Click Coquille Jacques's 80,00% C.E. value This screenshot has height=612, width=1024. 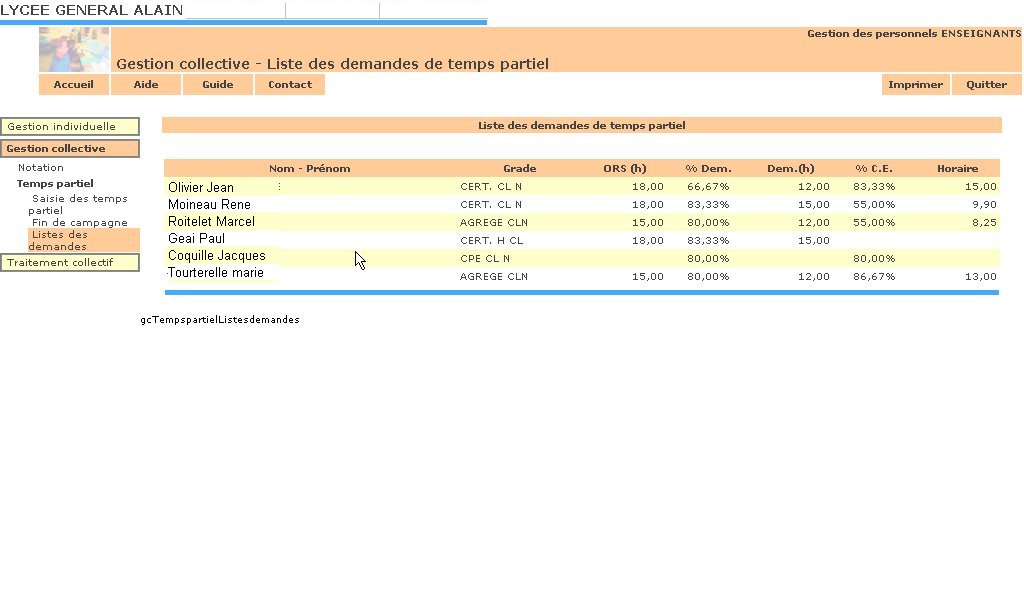(874, 259)
